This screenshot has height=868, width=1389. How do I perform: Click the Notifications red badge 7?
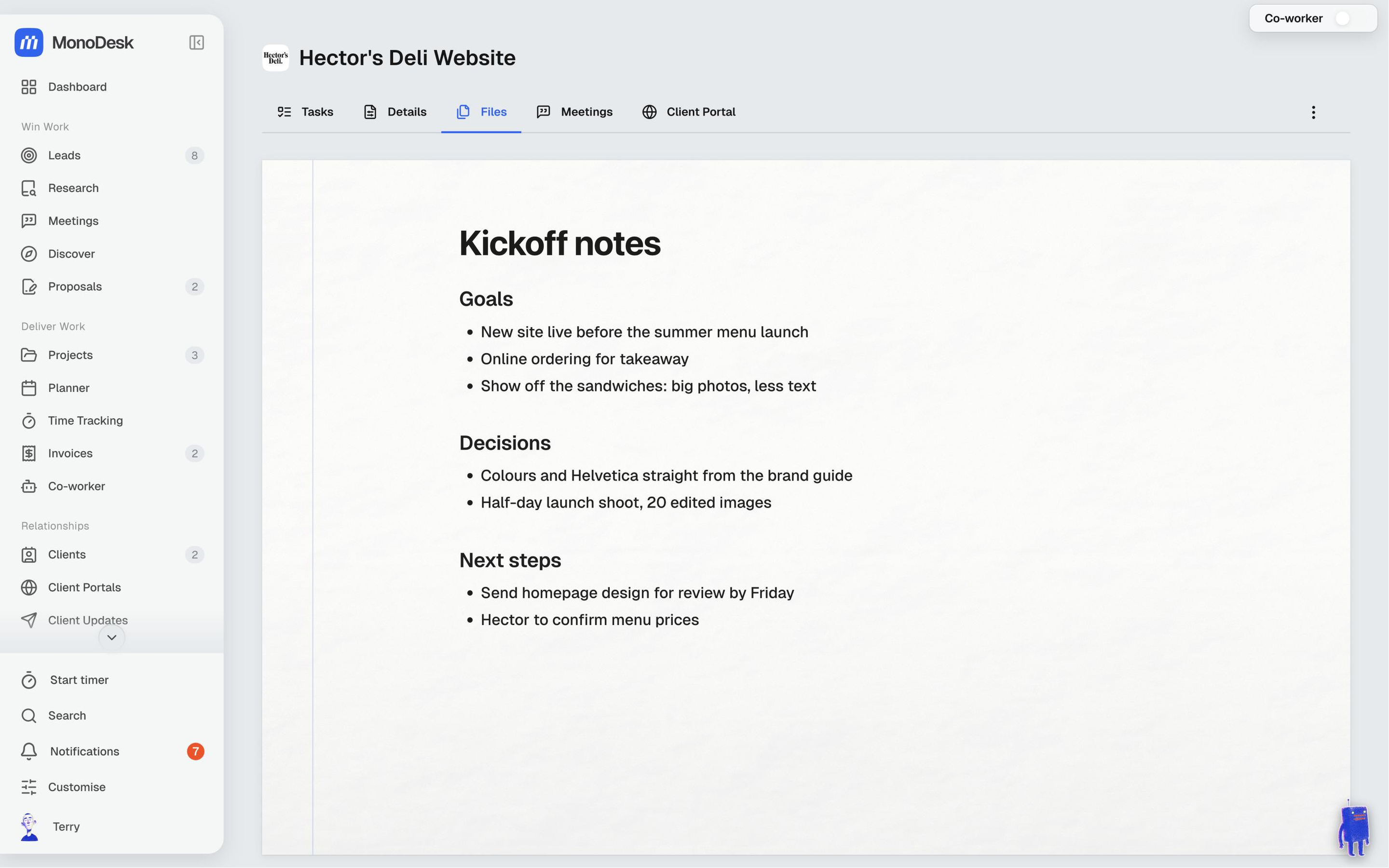196,751
